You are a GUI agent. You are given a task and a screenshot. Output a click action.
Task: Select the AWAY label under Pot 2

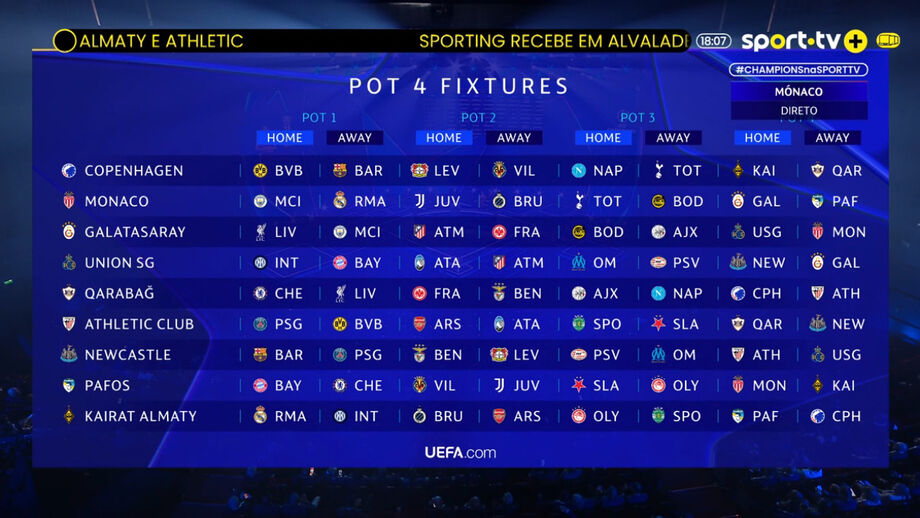514,138
